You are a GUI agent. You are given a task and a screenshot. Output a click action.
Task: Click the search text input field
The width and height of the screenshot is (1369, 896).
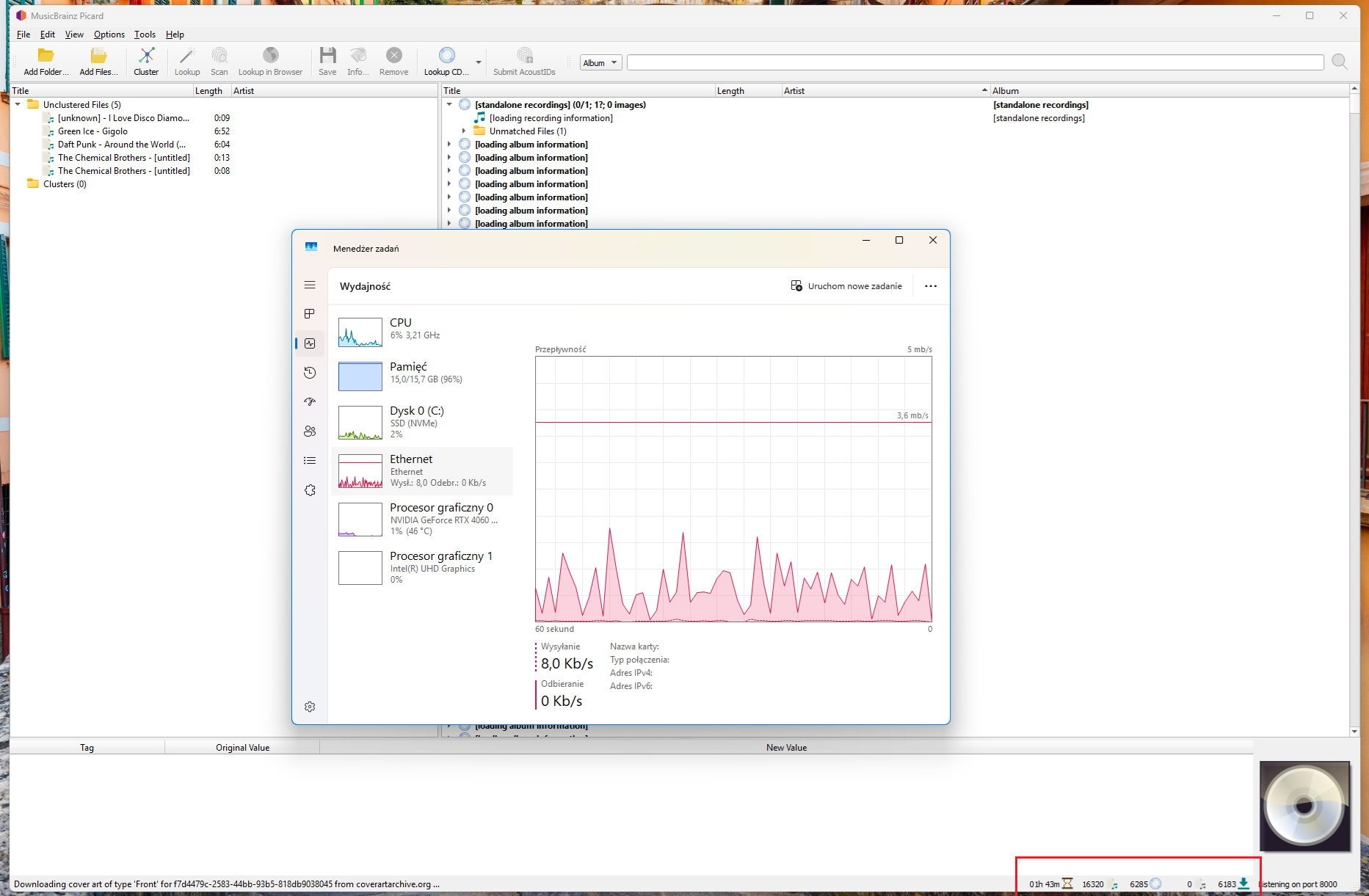click(975, 63)
